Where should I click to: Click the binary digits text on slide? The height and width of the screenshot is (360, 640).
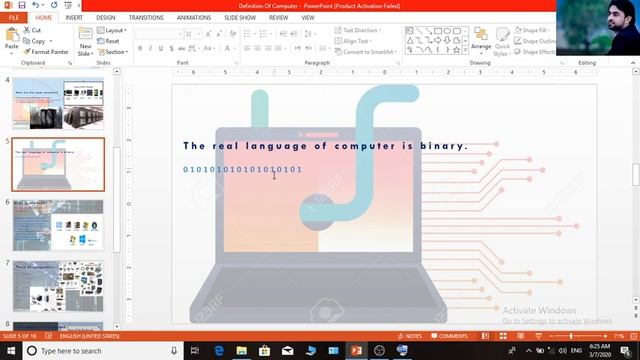point(242,169)
